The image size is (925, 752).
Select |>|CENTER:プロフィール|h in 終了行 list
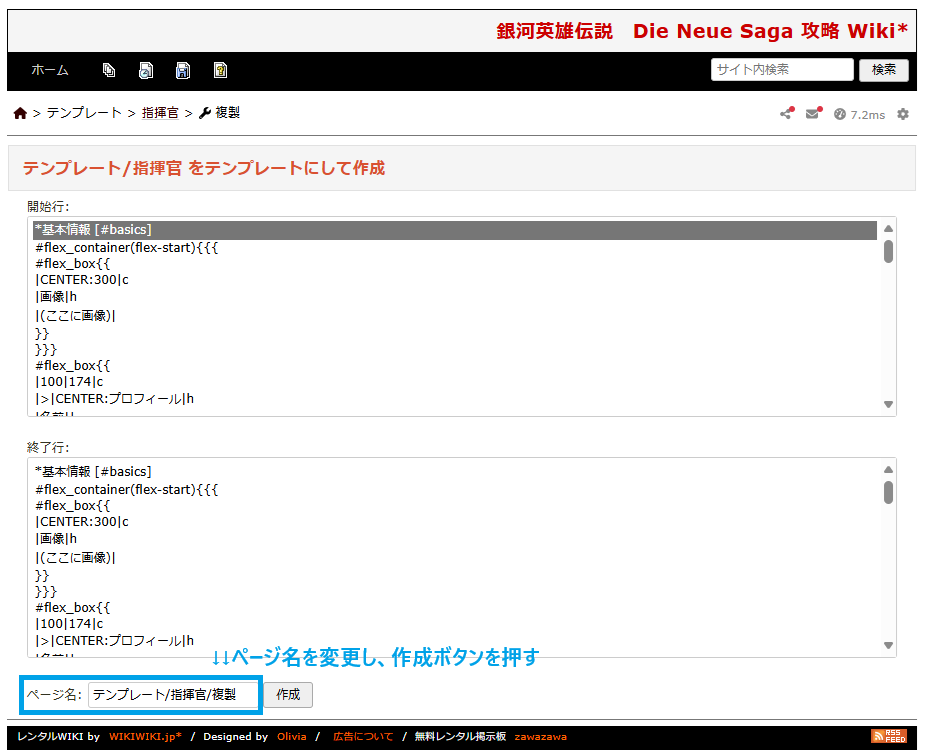[455, 641]
